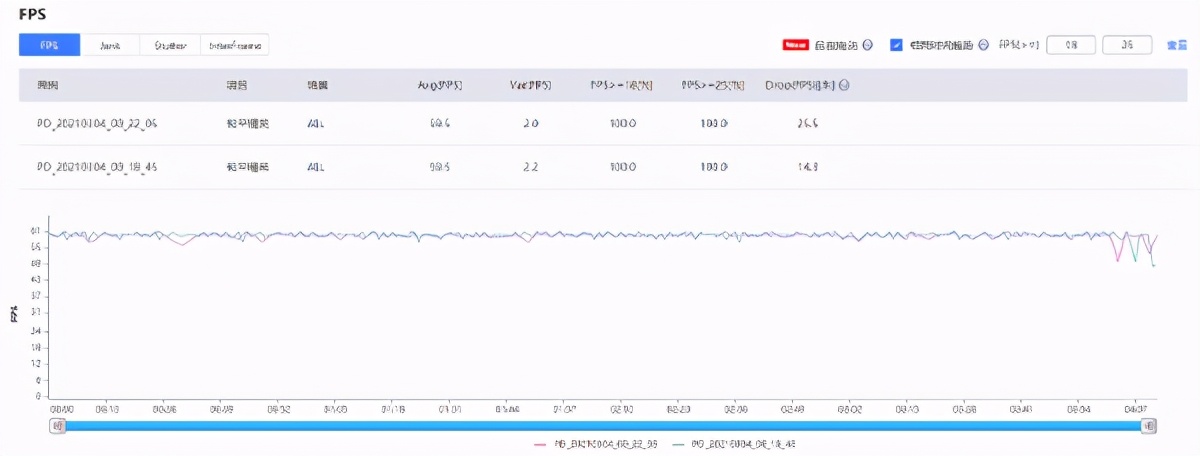Viewport: 1200px width, 456px height.
Task: Open the record ending in 09_18_46
Action: coord(97,167)
